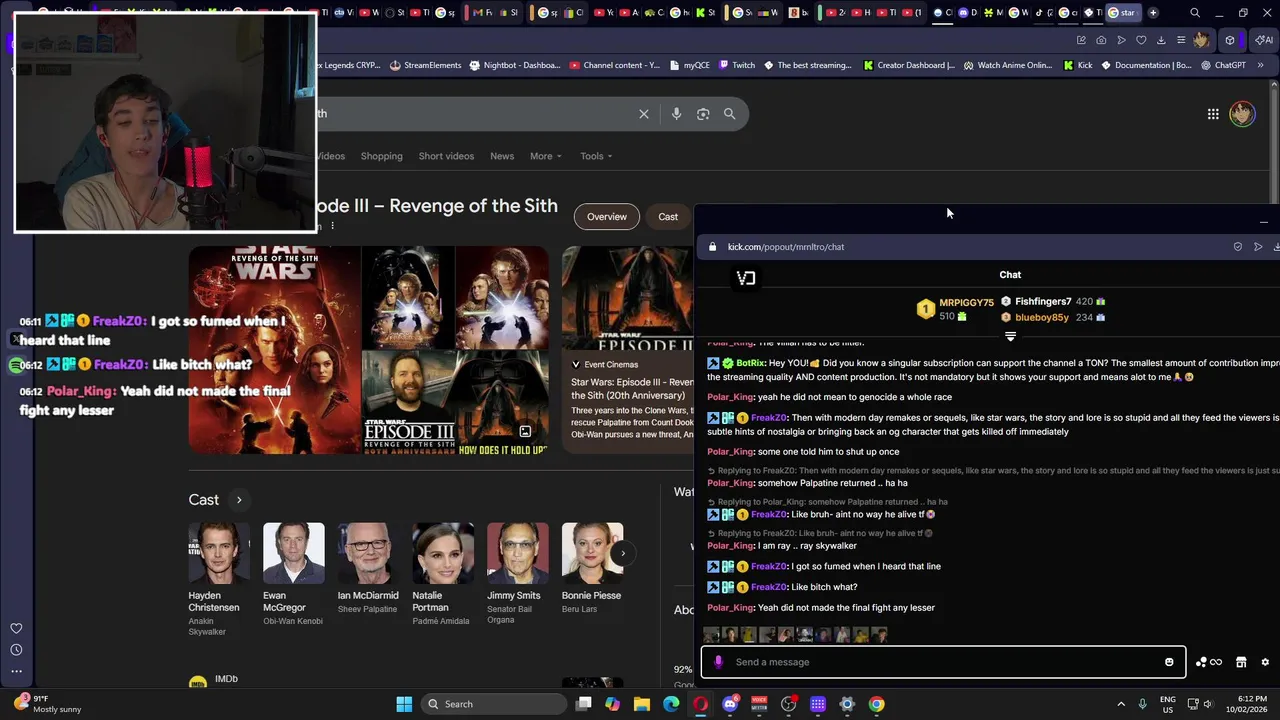Open the Kick shop storefront icon
Screen dimensions: 1280x720
pos(1241,662)
